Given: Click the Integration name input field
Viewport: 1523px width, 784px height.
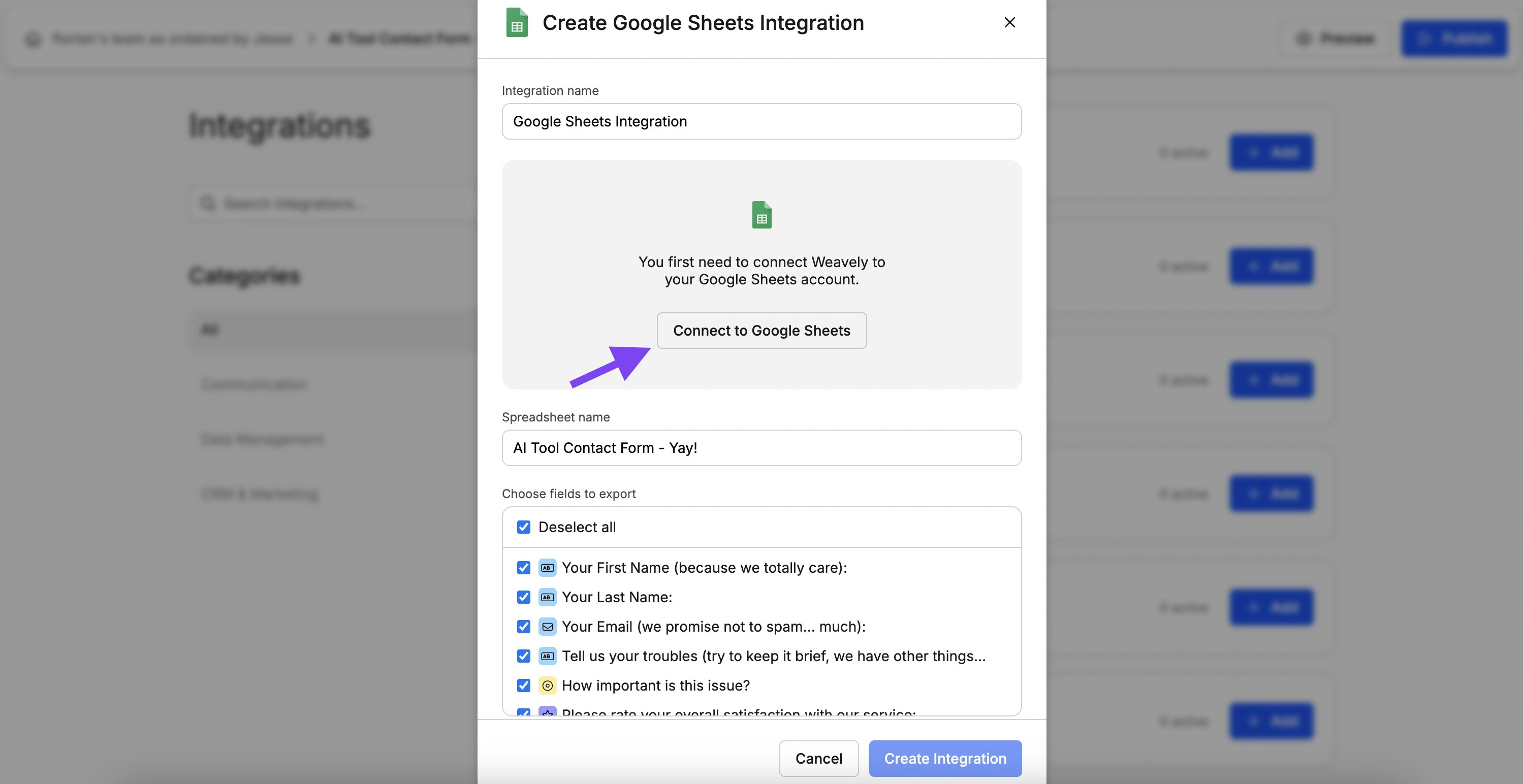Looking at the screenshot, I should pos(761,121).
